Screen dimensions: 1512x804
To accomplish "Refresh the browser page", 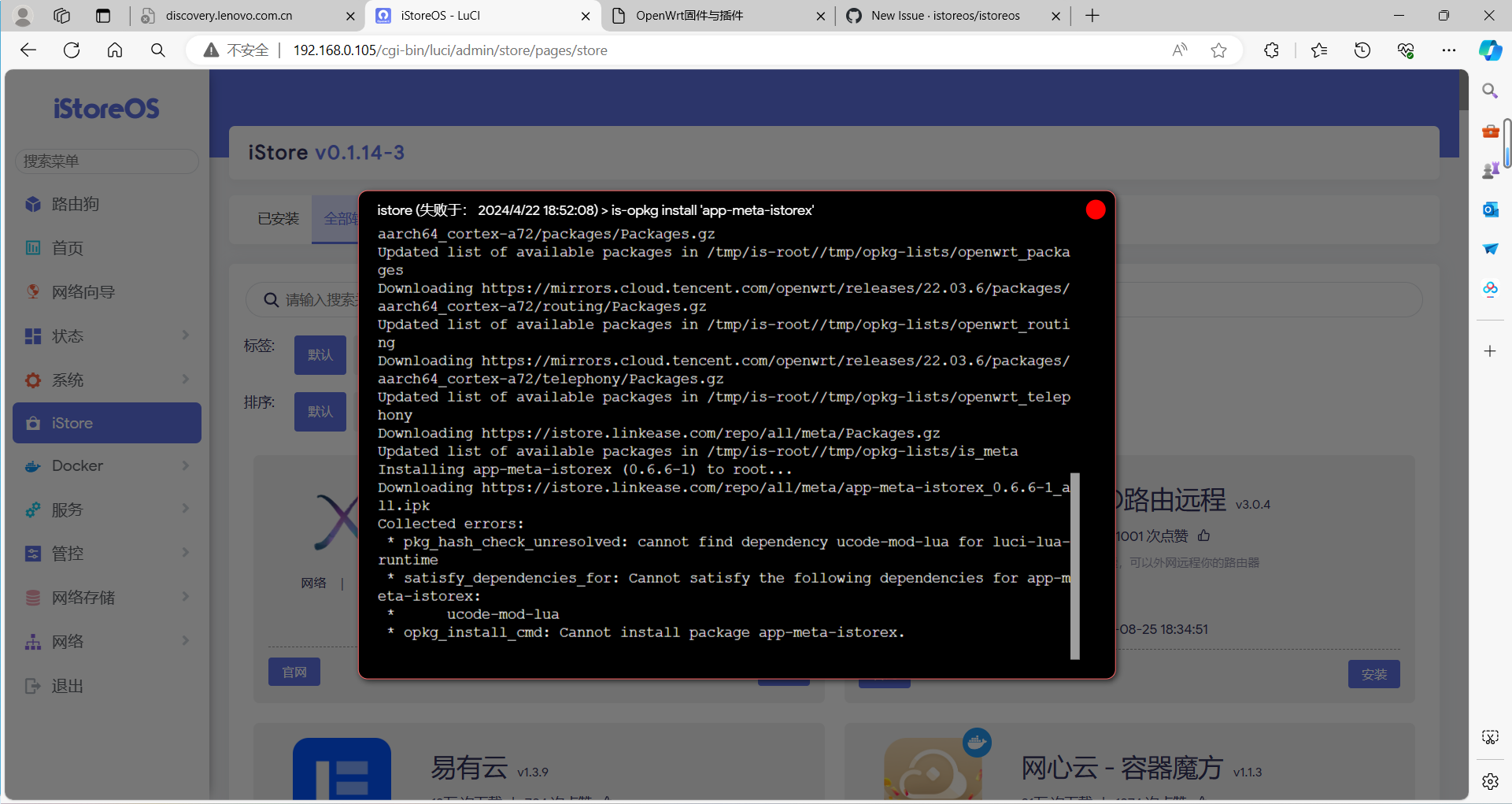I will pyautogui.click(x=72, y=50).
